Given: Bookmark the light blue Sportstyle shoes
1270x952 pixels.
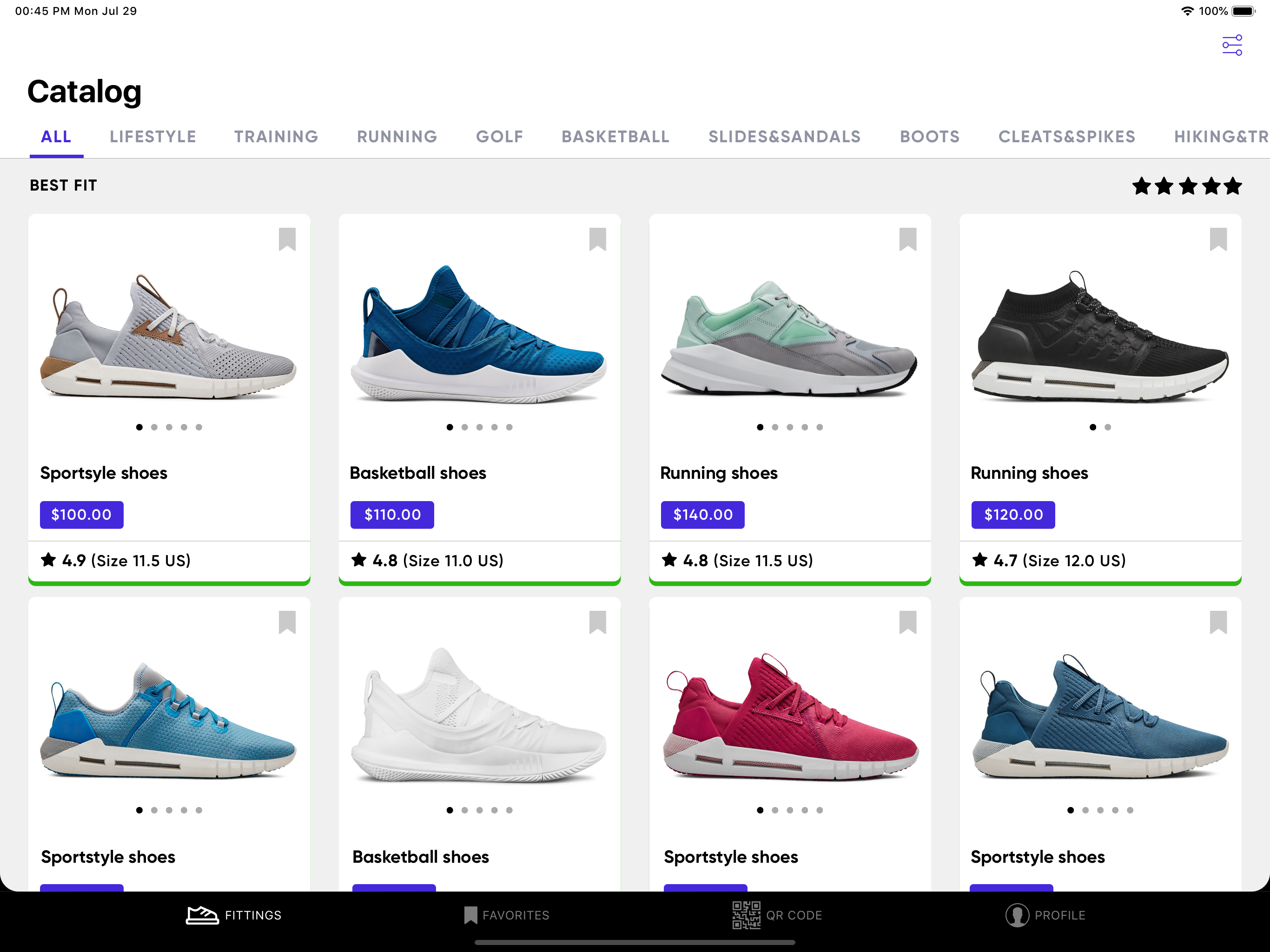Looking at the screenshot, I should click(287, 622).
